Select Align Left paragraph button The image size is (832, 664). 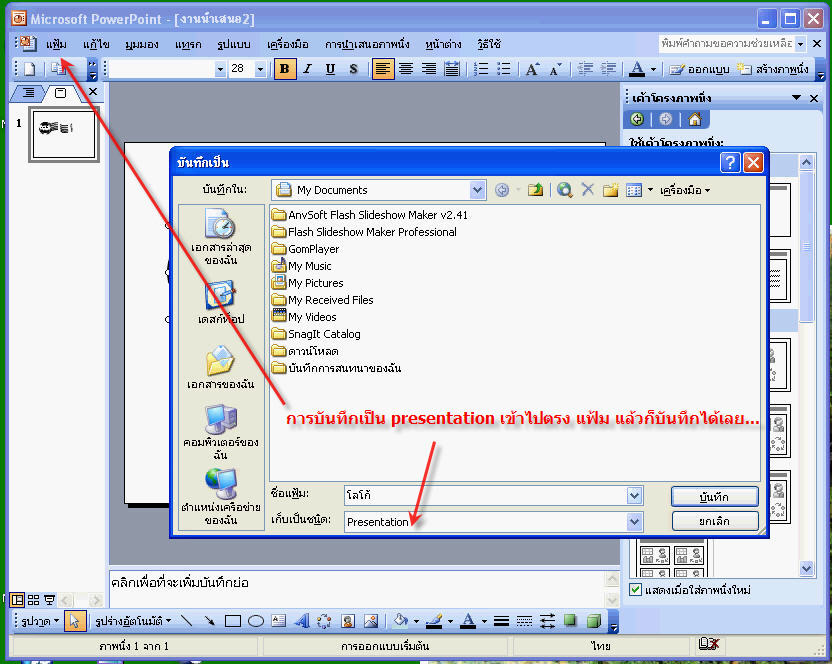coord(383,69)
